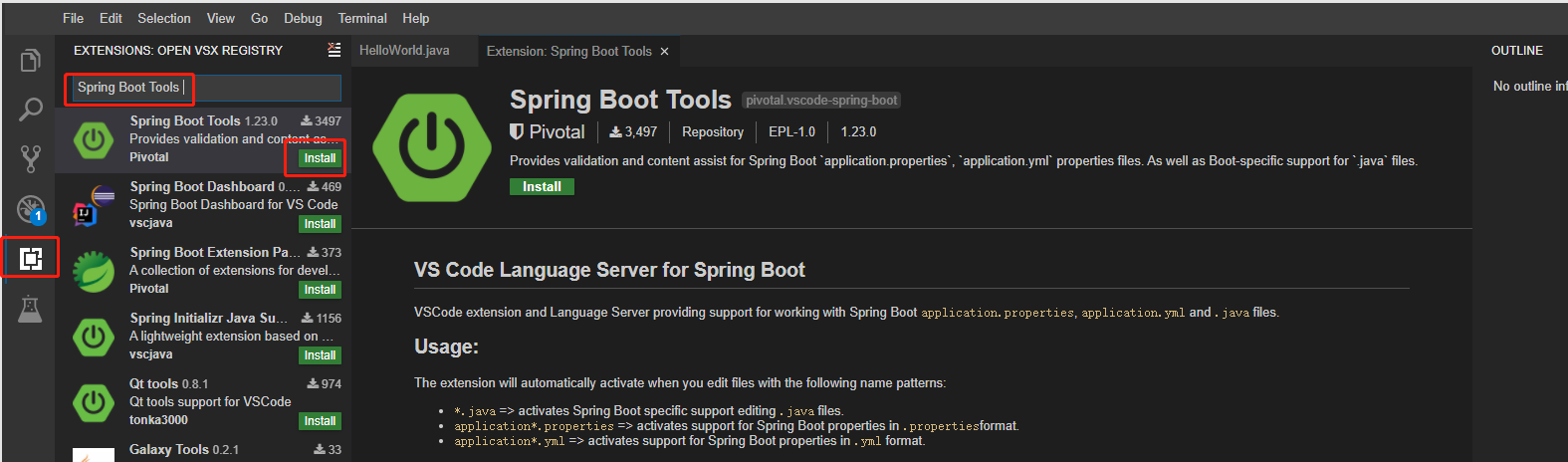Open the View menu
The image size is (1568, 462).
click(x=221, y=18)
